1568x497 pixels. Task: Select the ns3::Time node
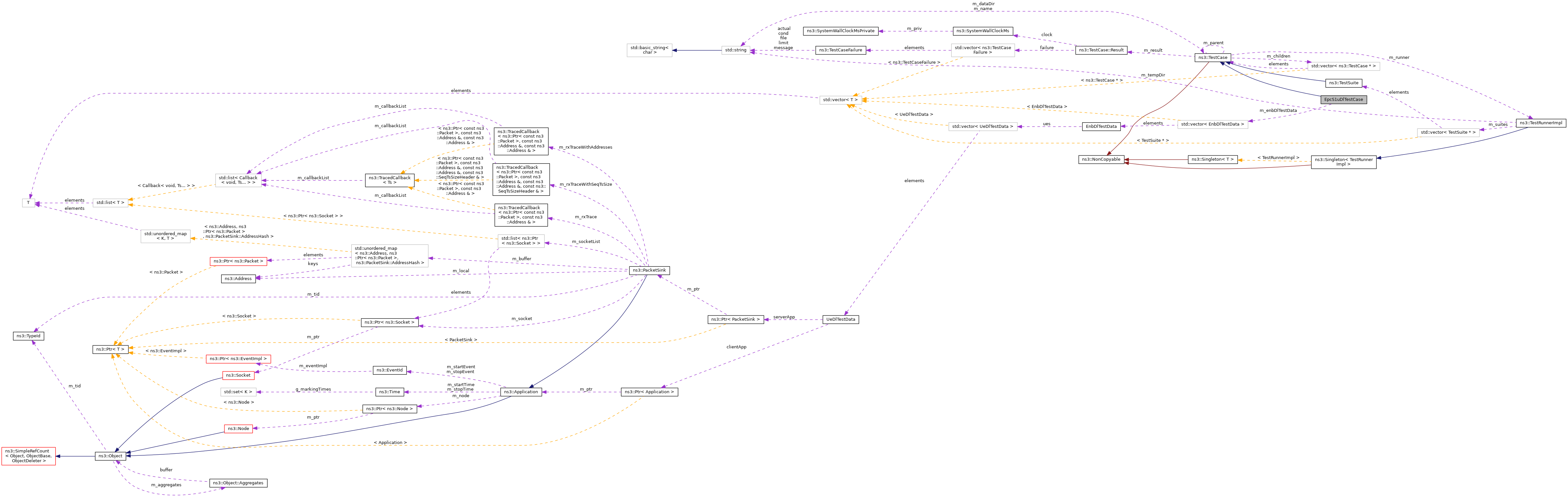coord(390,392)
